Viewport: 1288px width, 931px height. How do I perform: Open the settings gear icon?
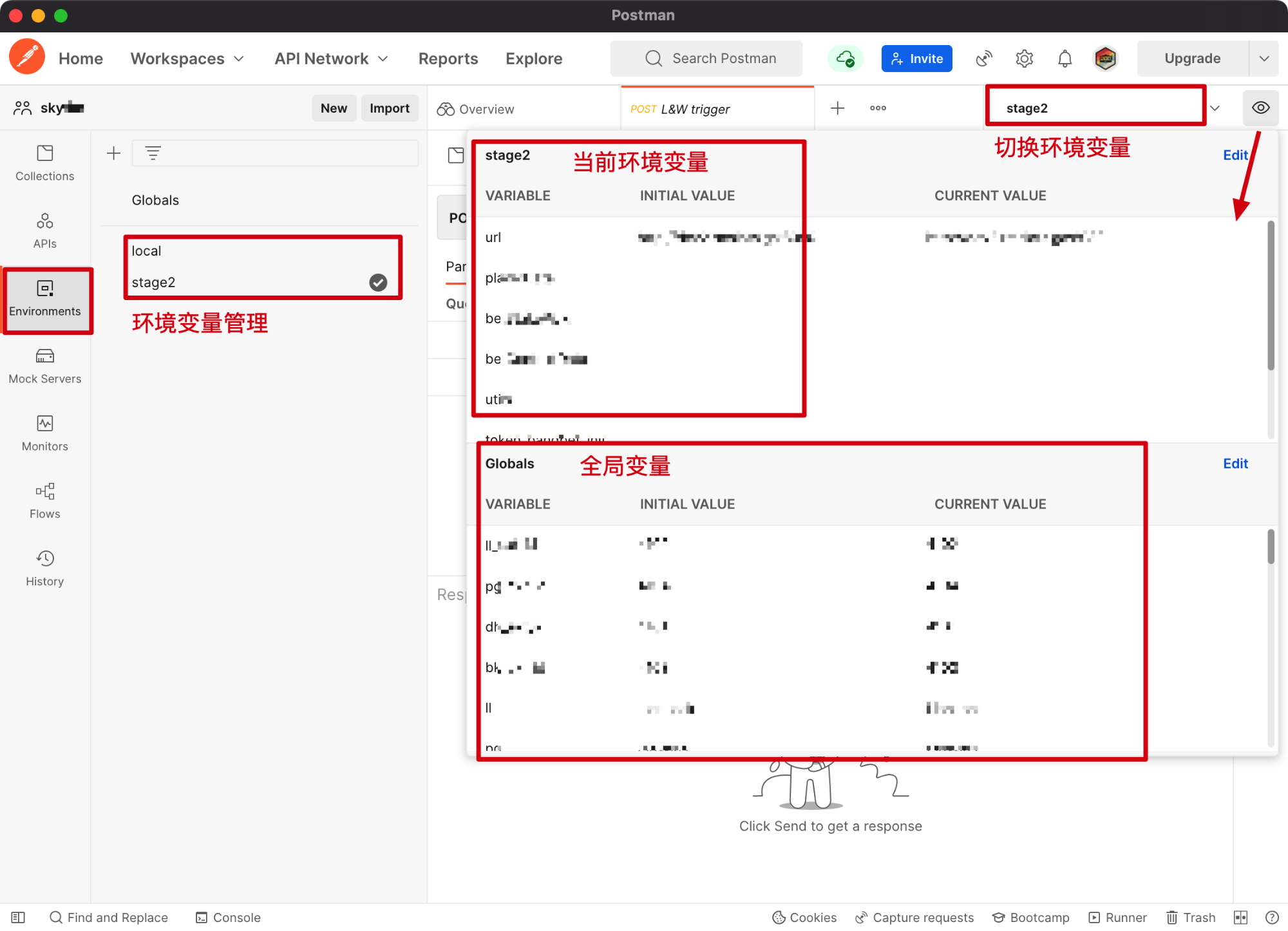click(1025, 59)
